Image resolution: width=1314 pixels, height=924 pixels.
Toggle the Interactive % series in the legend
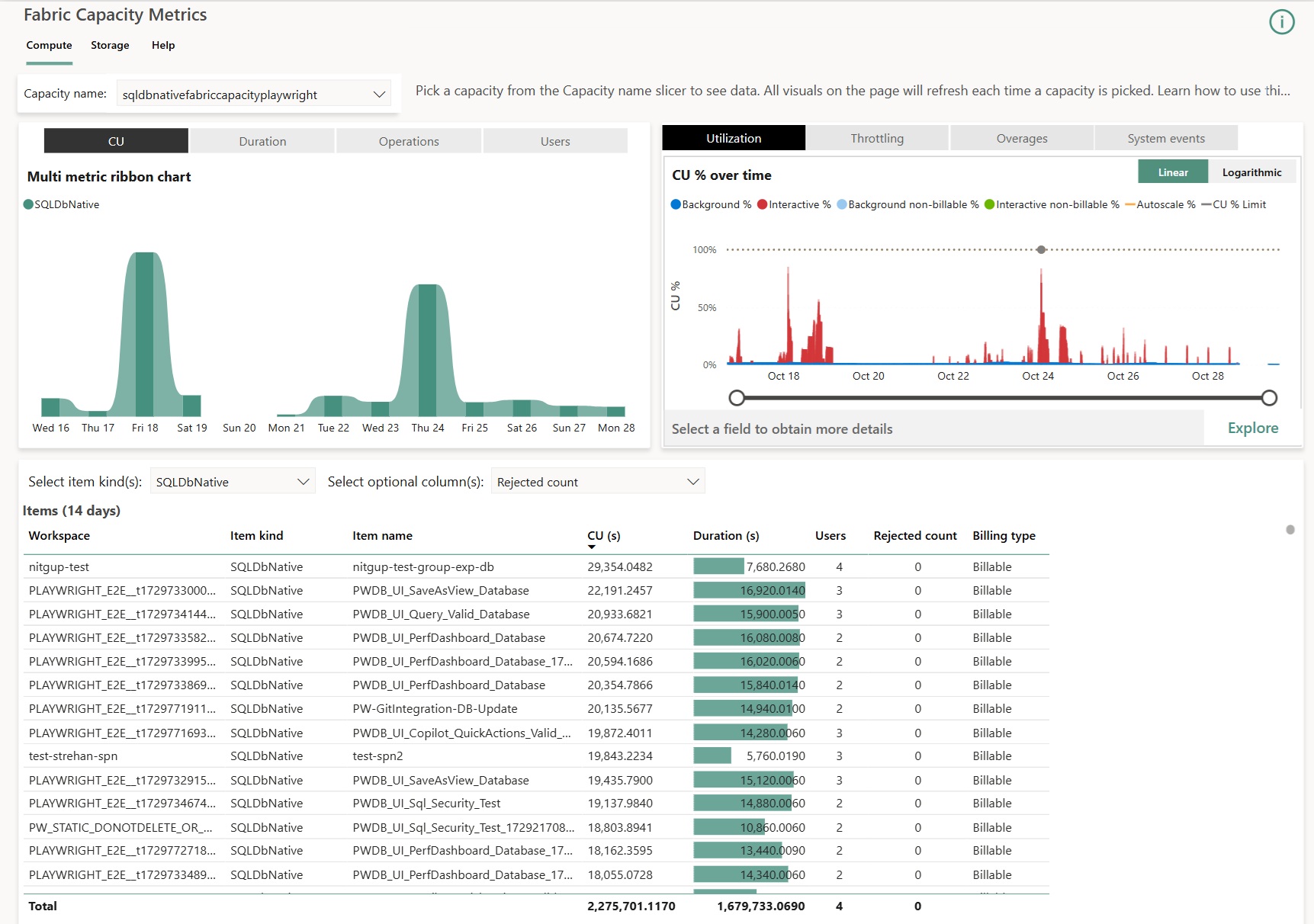point(762,204)
